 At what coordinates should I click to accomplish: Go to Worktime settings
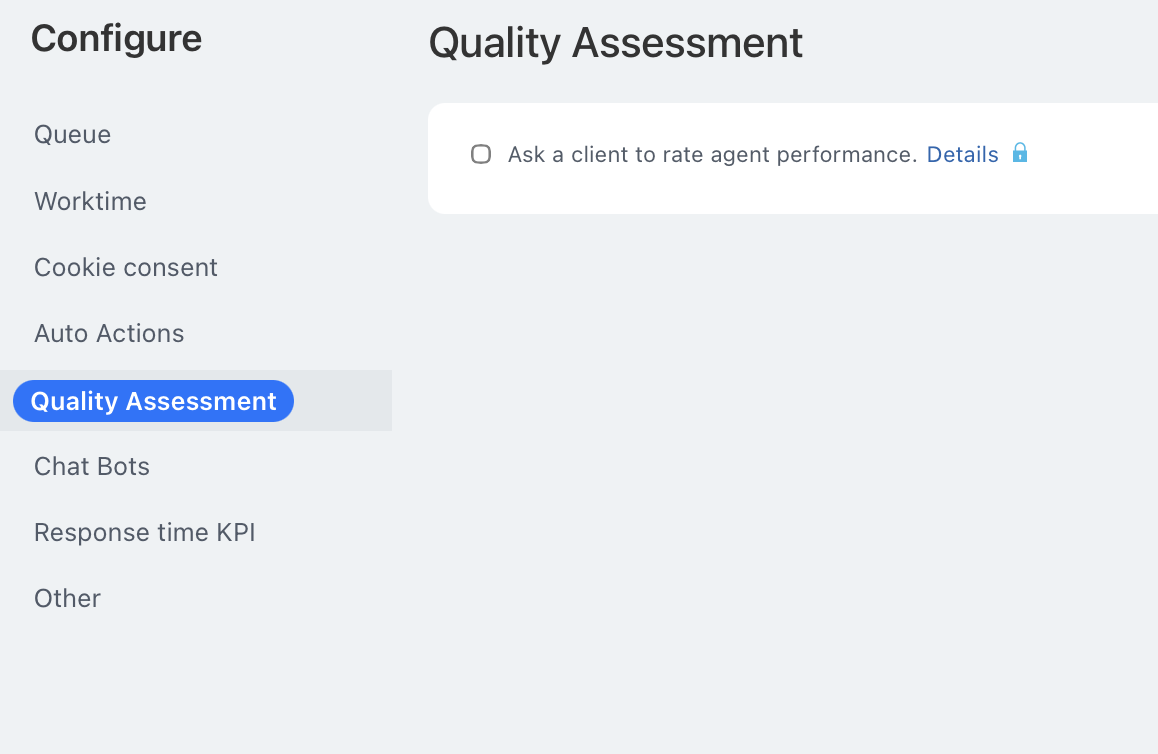pos(90,201)
